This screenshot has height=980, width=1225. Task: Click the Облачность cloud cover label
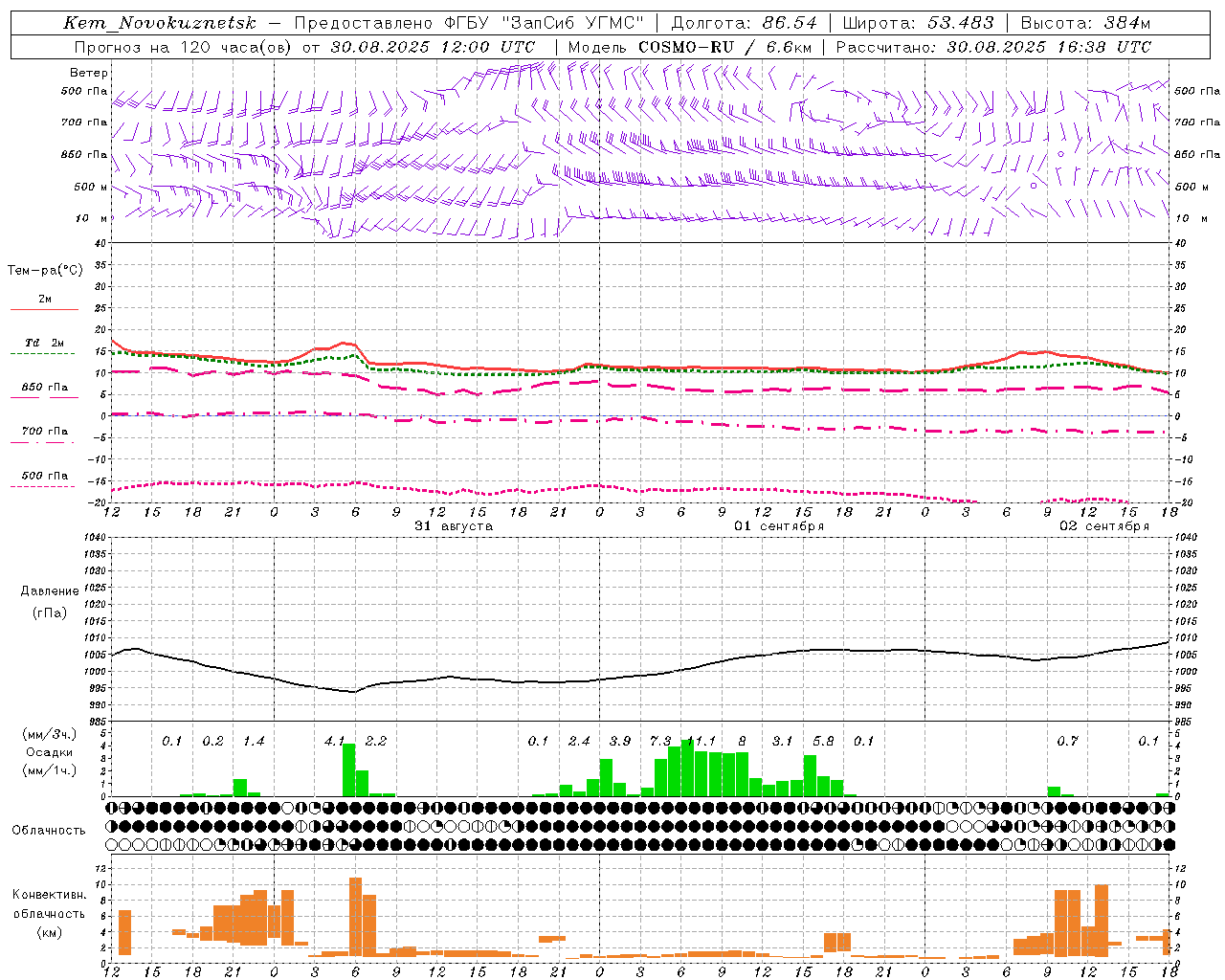49,831
